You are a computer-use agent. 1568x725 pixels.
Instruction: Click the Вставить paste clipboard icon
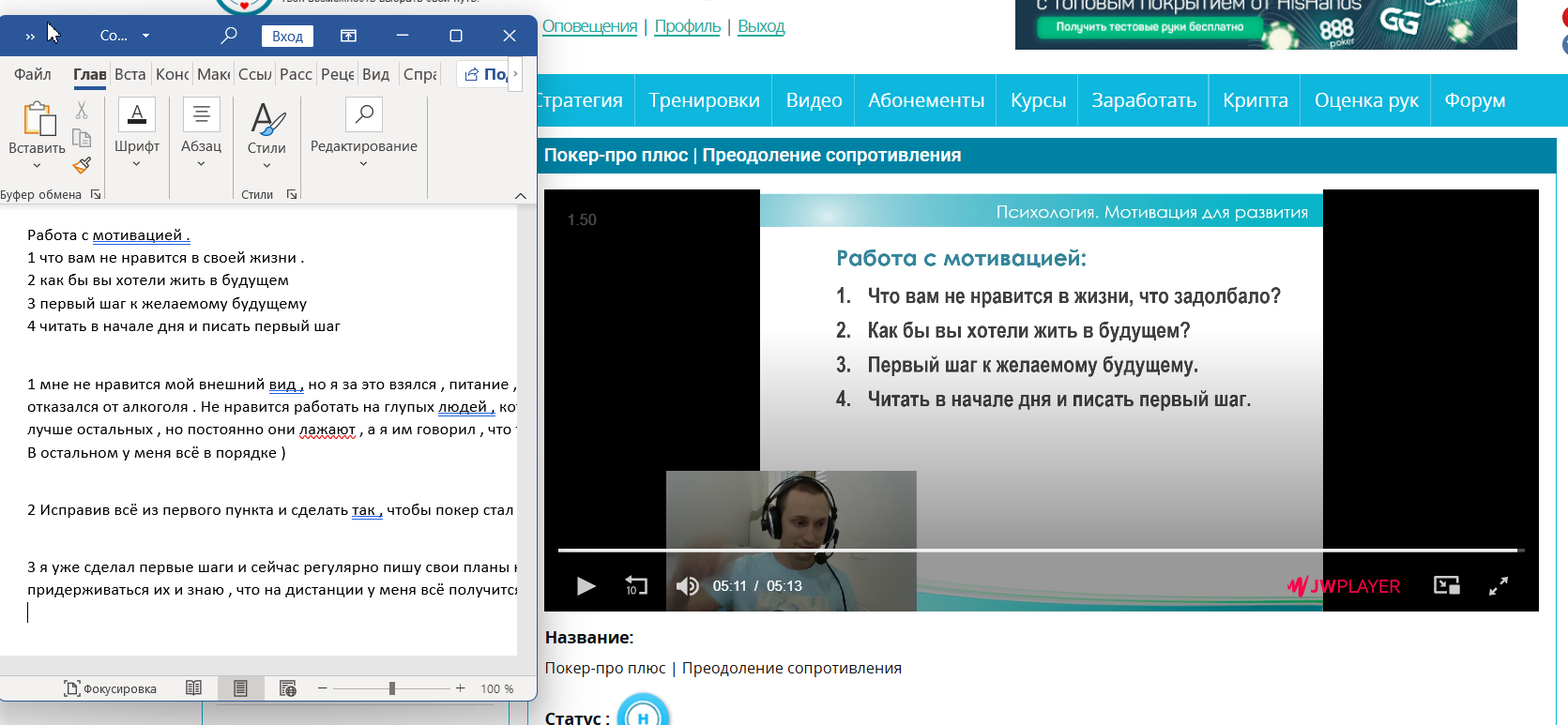(38, 119)
